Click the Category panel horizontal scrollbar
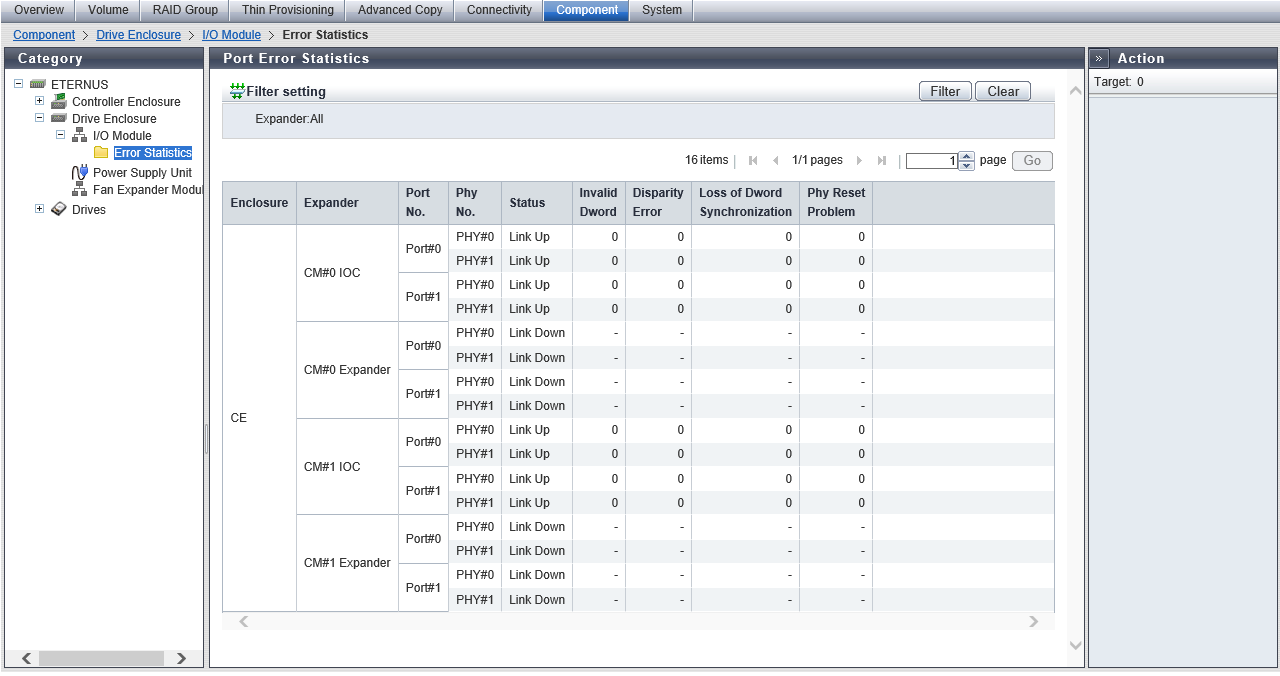This screenshot has width=1280, height=676. [x=100, y=658]
